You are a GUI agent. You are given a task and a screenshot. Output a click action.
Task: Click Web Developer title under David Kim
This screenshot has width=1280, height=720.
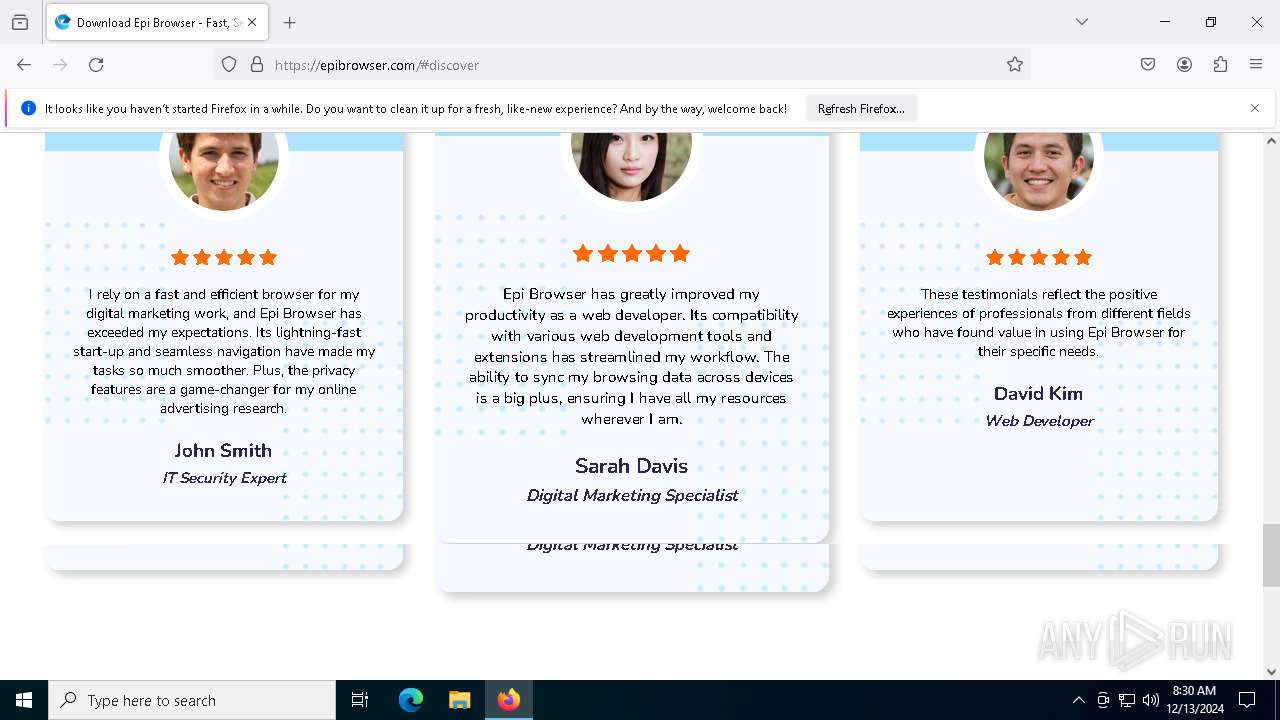click(x=1039, y=421)
